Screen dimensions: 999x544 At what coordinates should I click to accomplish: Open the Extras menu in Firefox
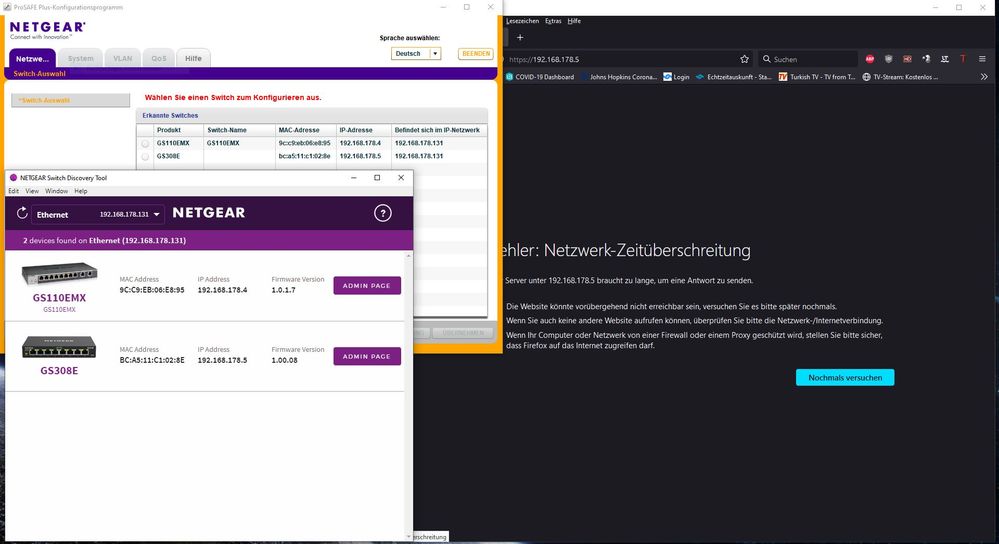point(553,21)
